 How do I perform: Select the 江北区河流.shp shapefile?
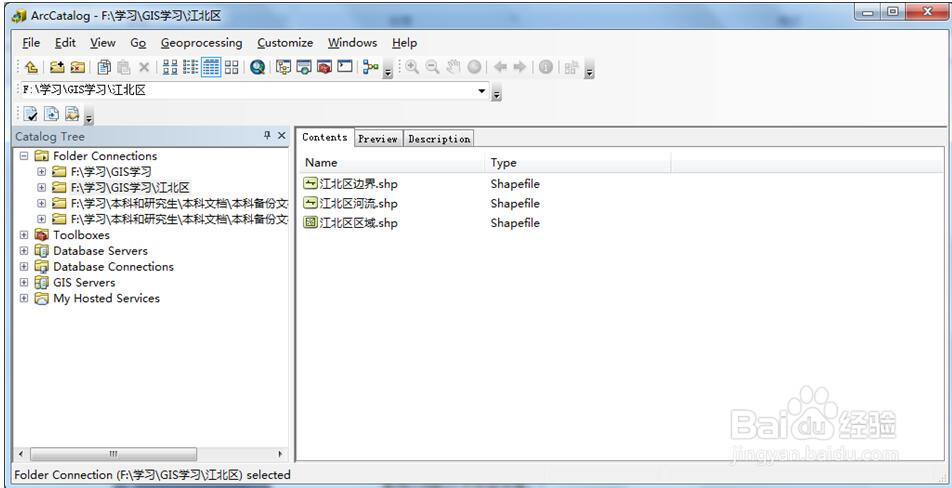click(351, 203)
